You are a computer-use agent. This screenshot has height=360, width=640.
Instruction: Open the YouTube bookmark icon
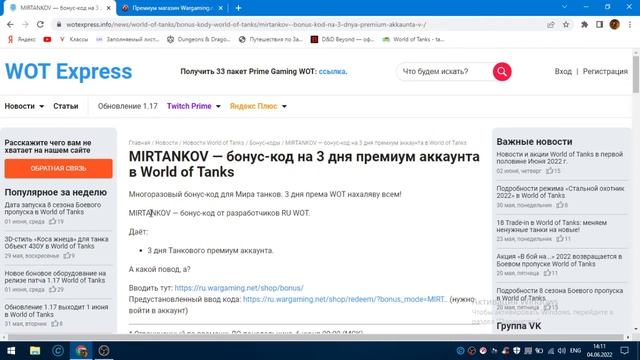(x=47, y=39)
